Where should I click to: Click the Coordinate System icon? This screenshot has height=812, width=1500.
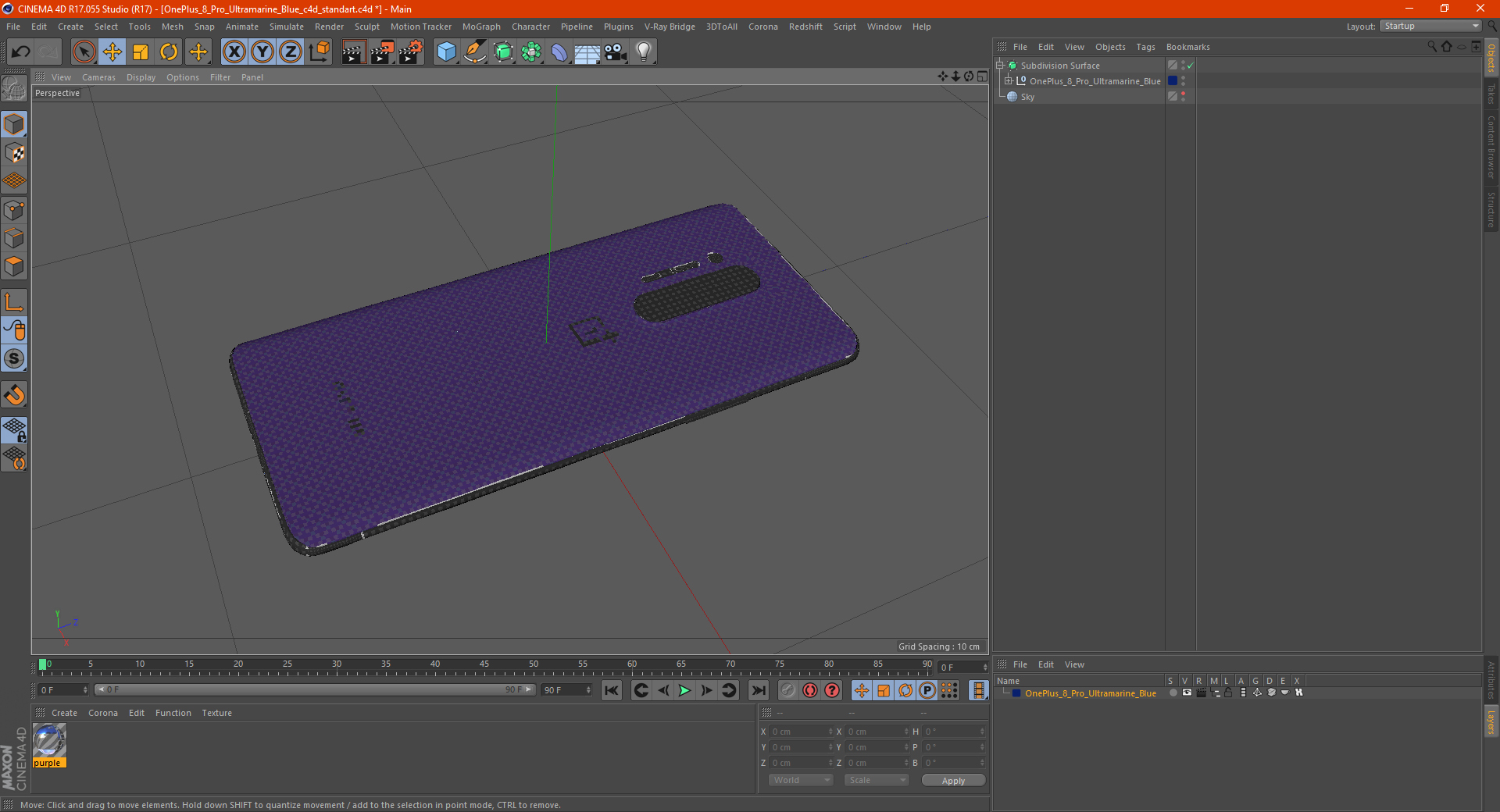[x=319, y=52]
